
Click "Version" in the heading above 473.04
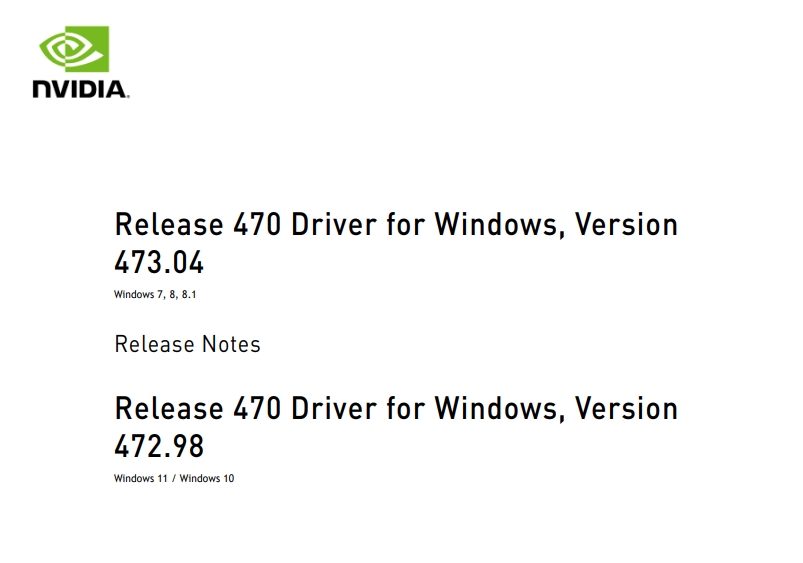[x=626, y=224]
